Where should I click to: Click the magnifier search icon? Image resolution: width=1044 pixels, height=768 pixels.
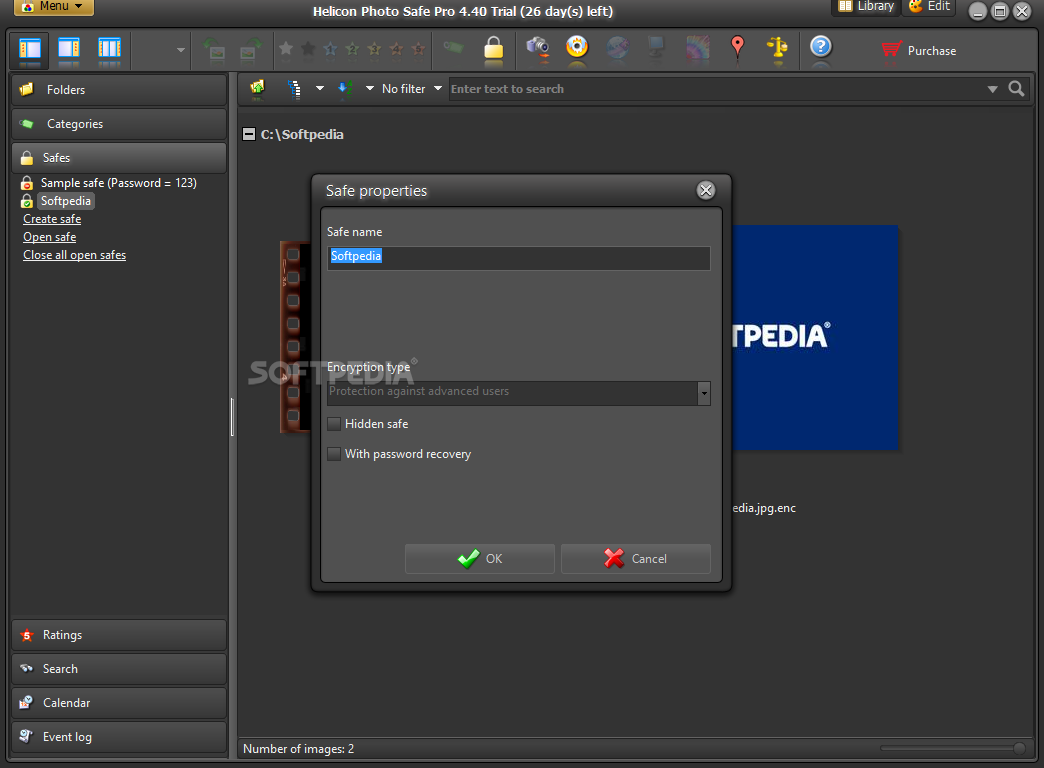(x=1016, y=89)
